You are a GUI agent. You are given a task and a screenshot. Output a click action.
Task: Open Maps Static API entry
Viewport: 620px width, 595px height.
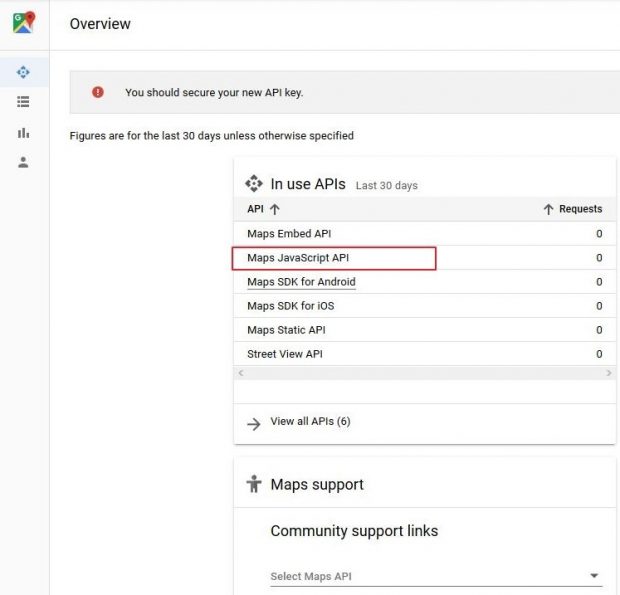pyautogui.click(x=286, y=330)
